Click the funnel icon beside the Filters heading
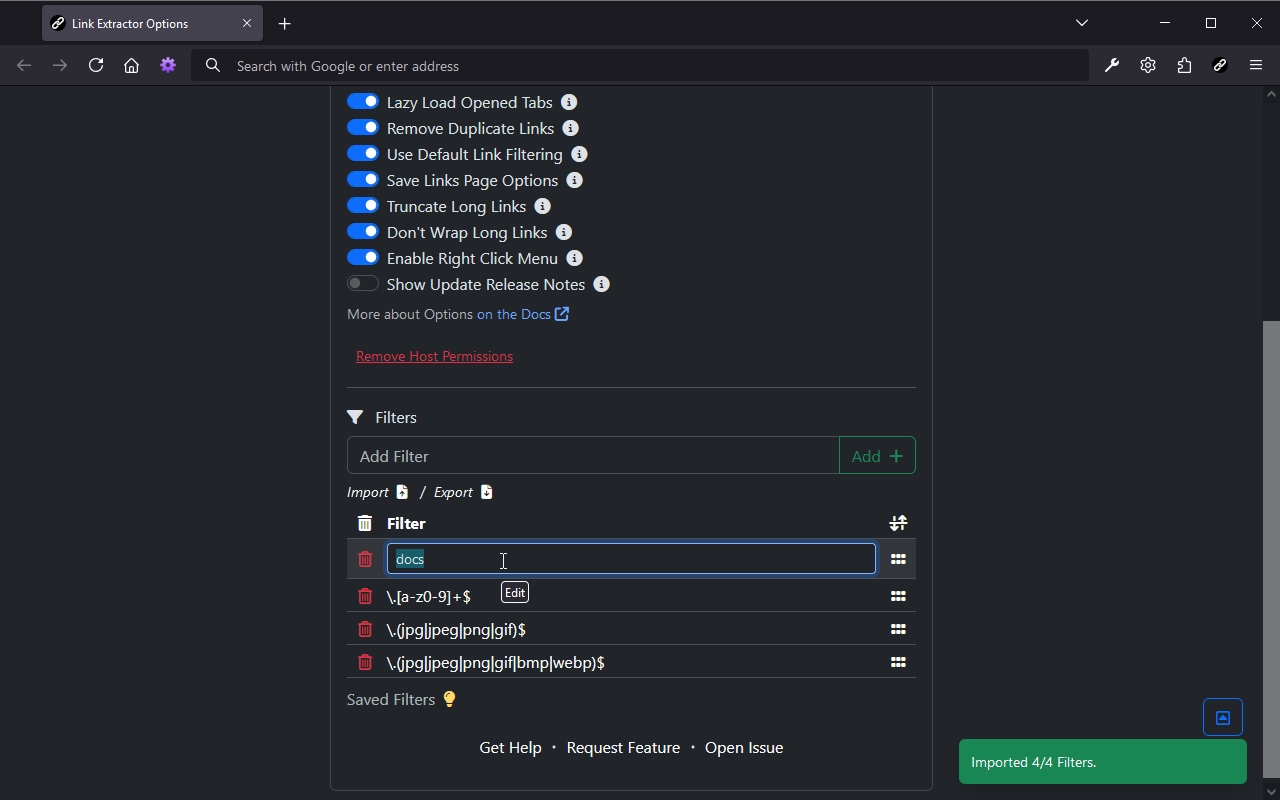 pyautogui.click(x=355, y=417)
